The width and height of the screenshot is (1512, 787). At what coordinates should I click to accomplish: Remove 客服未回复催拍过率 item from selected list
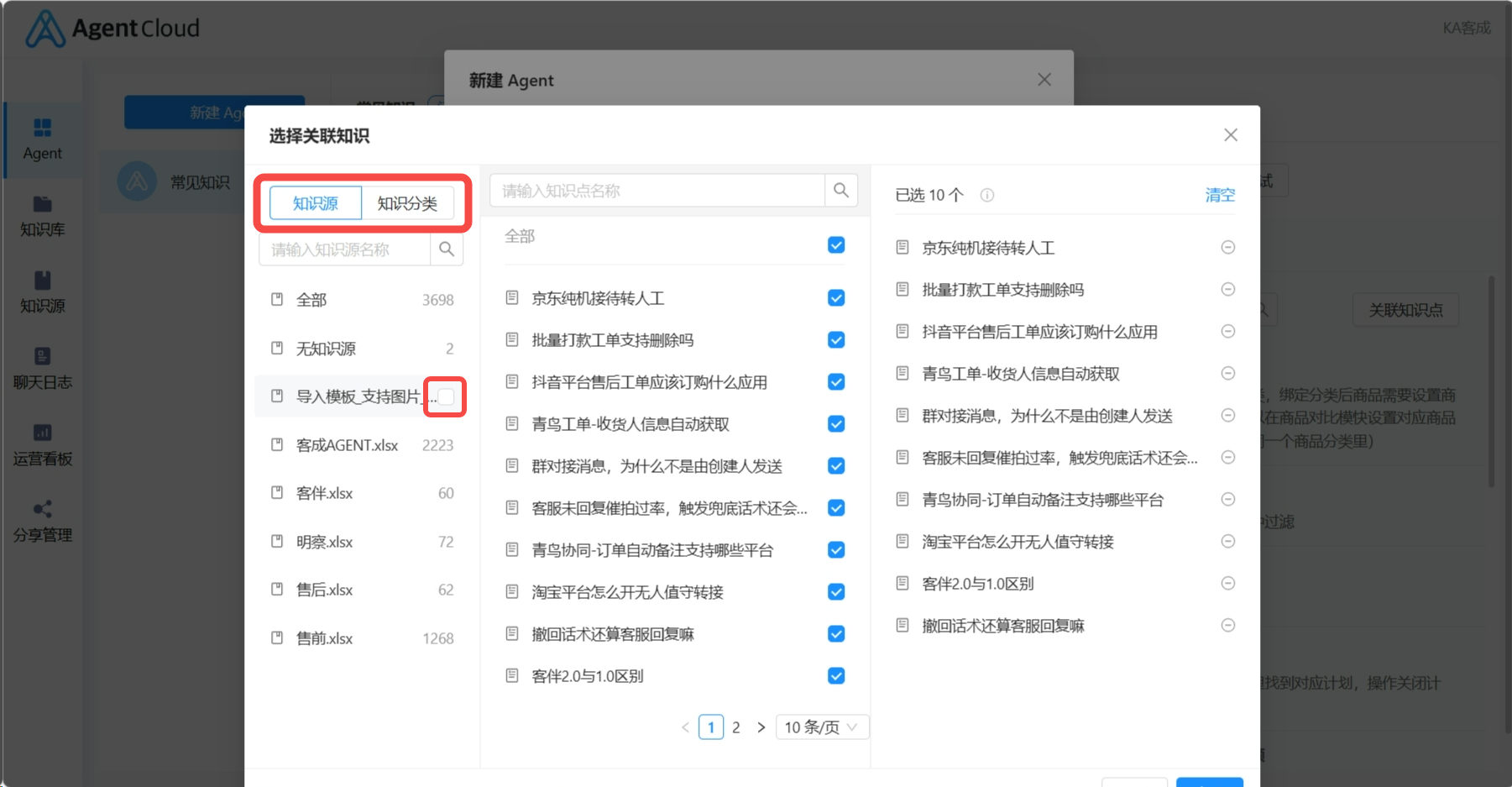point(1227,458)
